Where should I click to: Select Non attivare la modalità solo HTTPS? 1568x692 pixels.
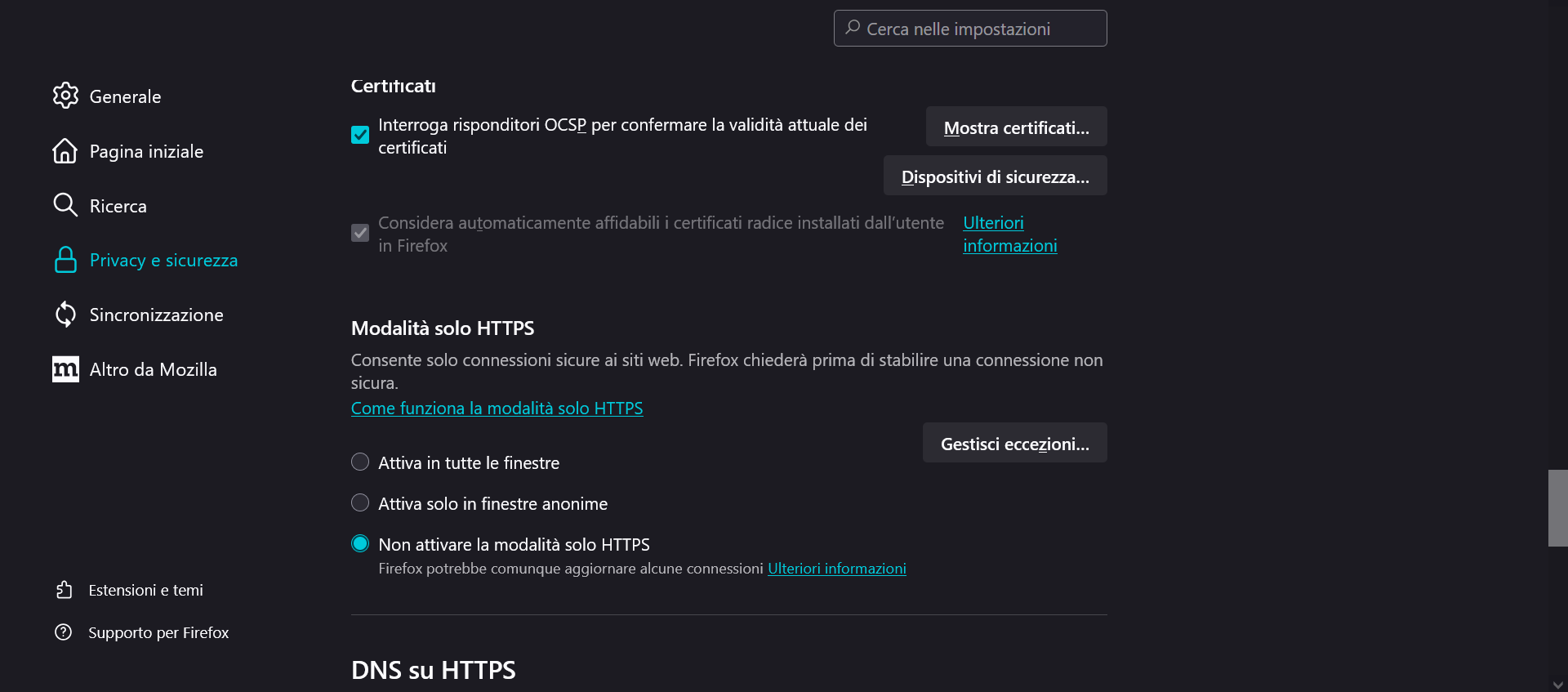tap(360, 544)
